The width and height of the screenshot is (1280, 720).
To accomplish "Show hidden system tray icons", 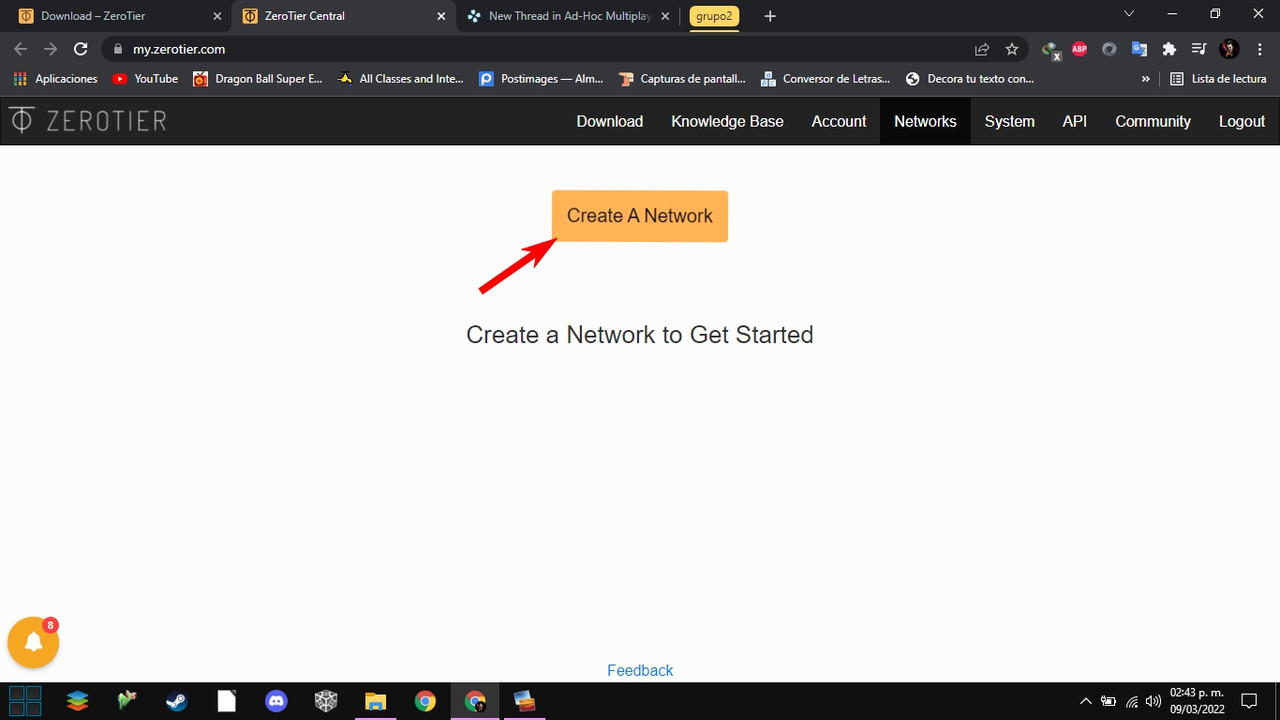I will click(1086, 701).
